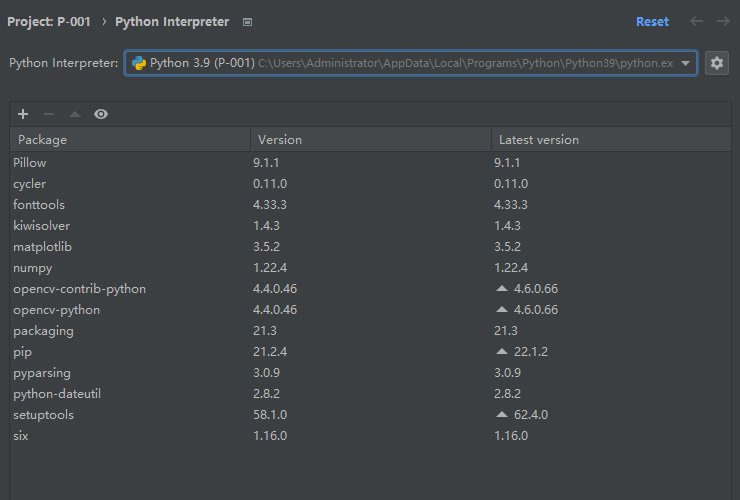Select the six package row
The width and height of the screenshot is (740, 500).
pos(370,436)
